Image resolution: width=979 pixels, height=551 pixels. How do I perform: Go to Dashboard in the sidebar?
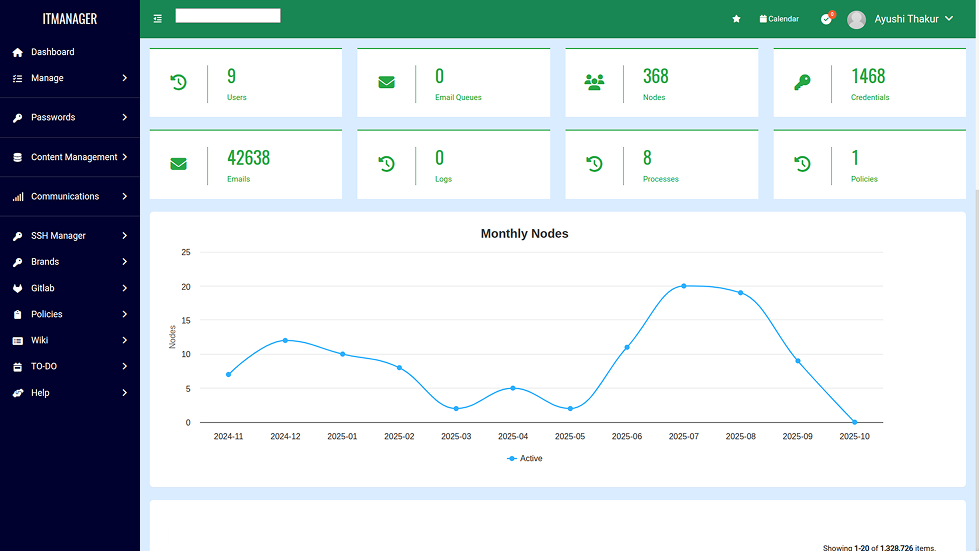point(52,52)
